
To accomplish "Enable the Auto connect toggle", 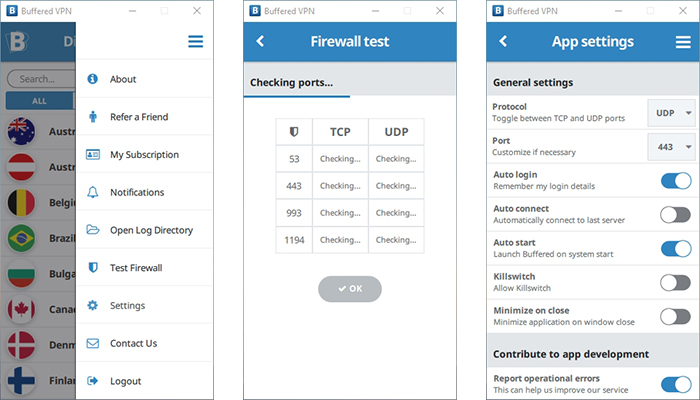I will click(676, 215).
